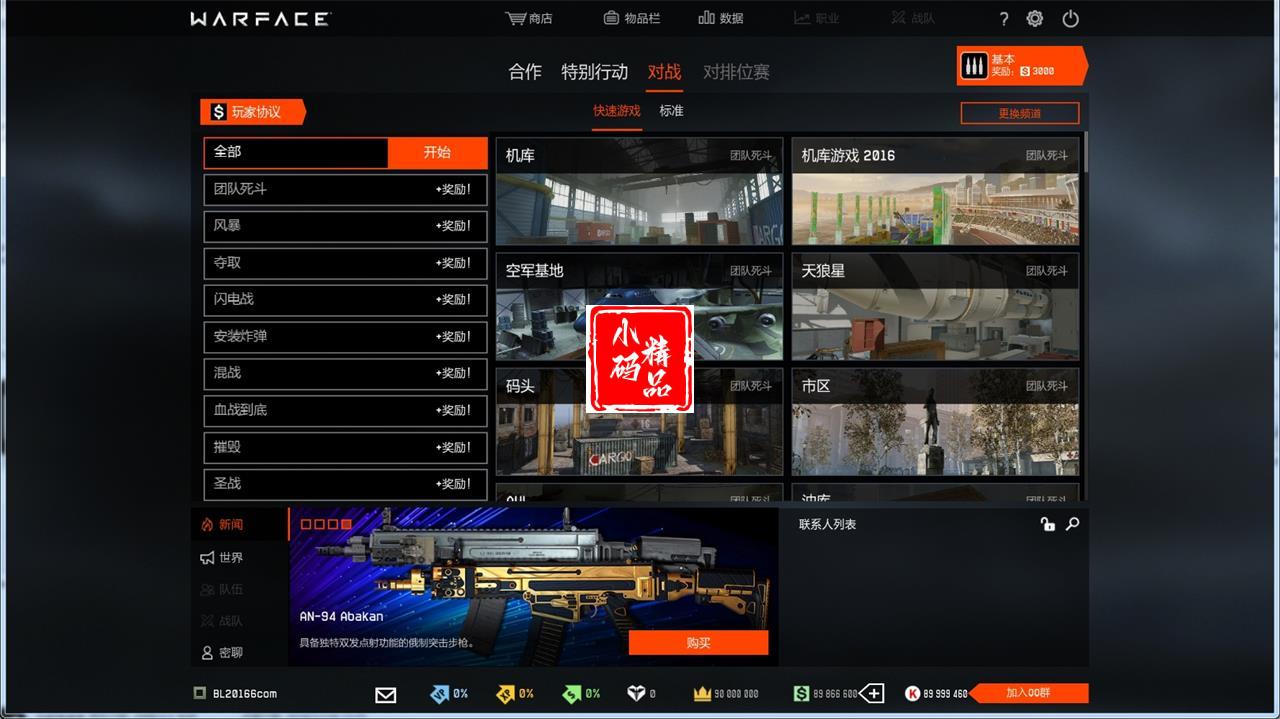Click the first news banner indicator square
The image size is (1280, 719).
coord(306,524)
